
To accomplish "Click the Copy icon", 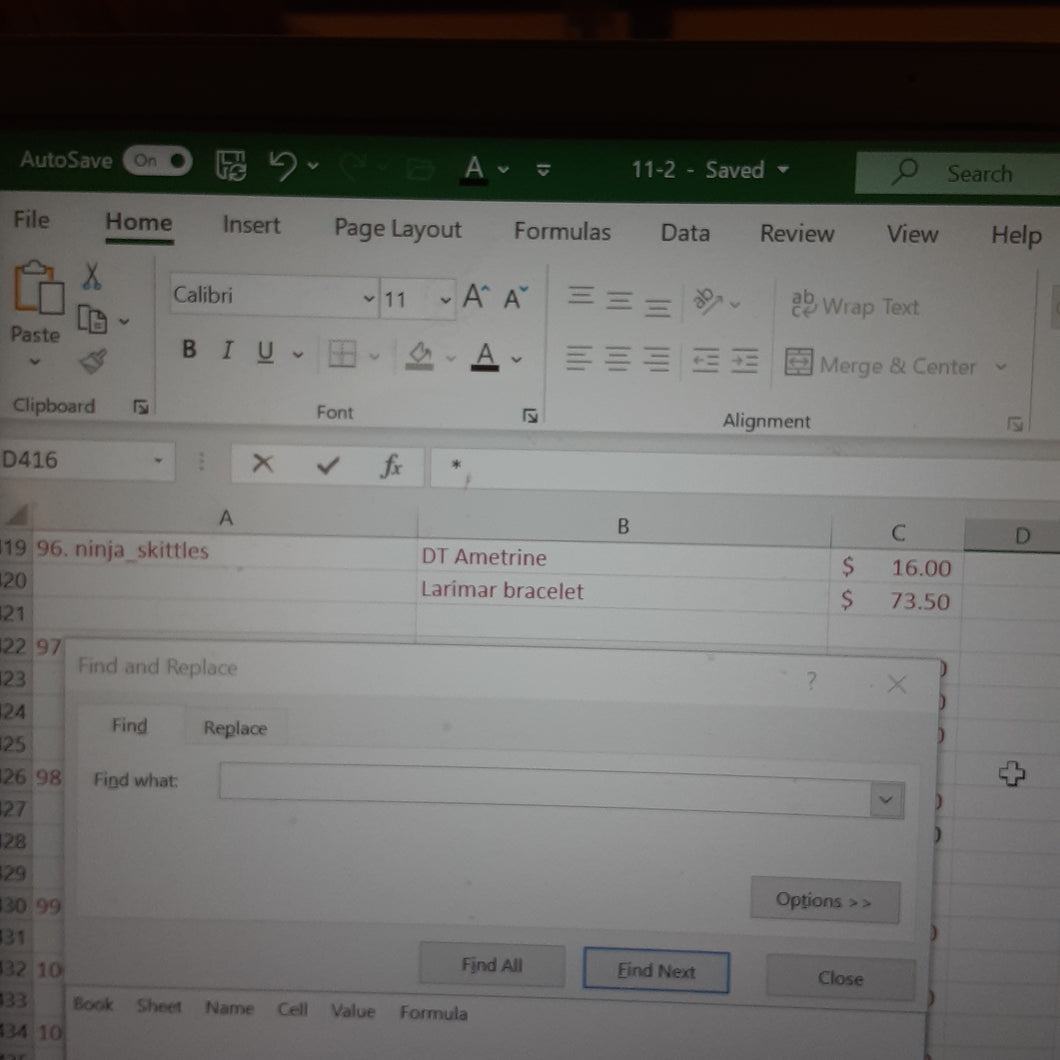I will 92,319.
